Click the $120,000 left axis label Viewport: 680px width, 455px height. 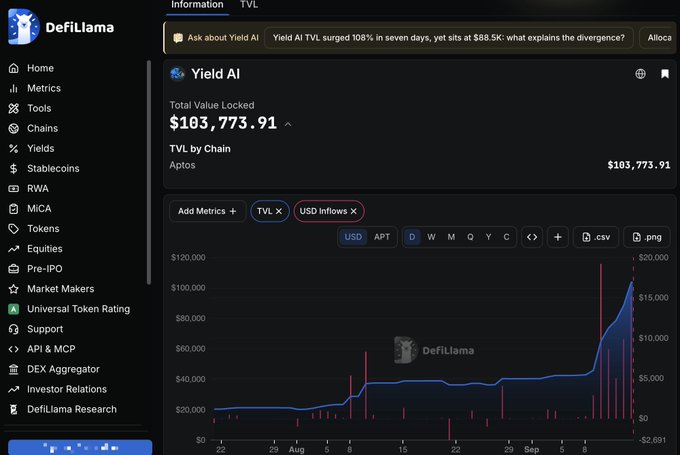coord(188,258)
